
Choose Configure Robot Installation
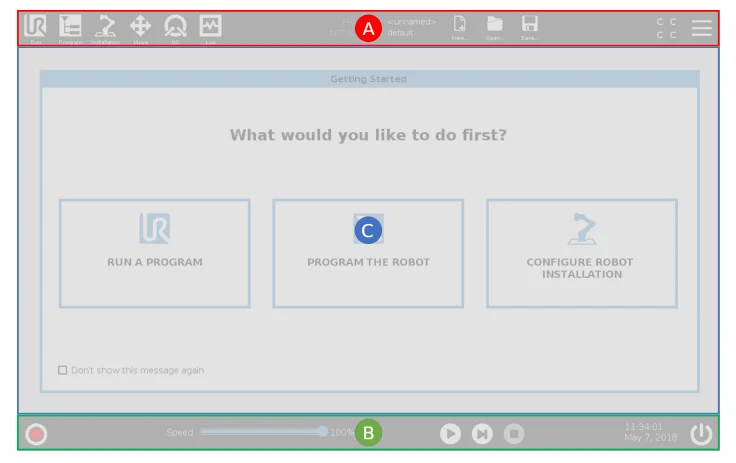(x=581, y=253)
